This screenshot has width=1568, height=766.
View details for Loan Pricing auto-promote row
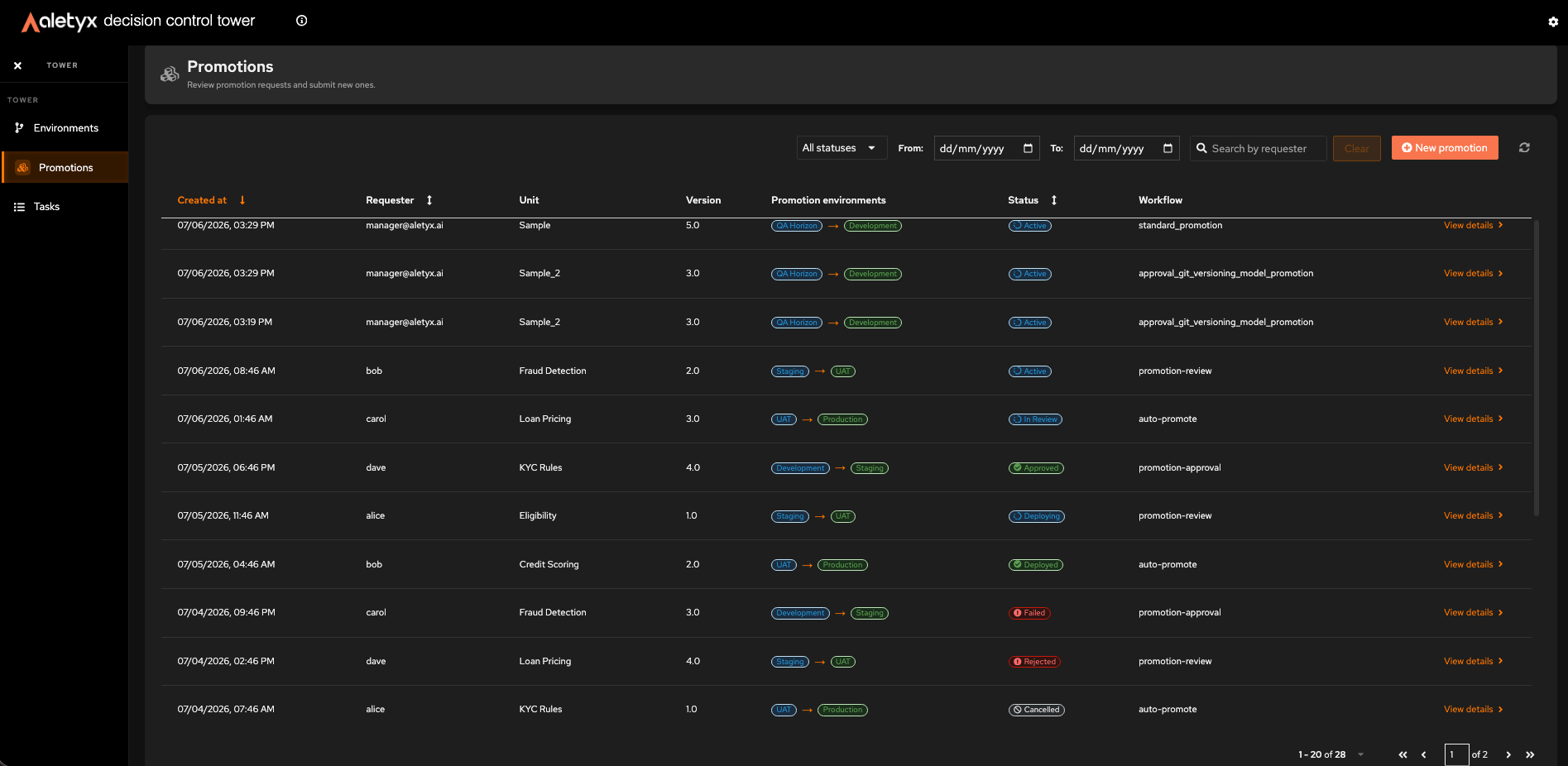[1473, 419]
